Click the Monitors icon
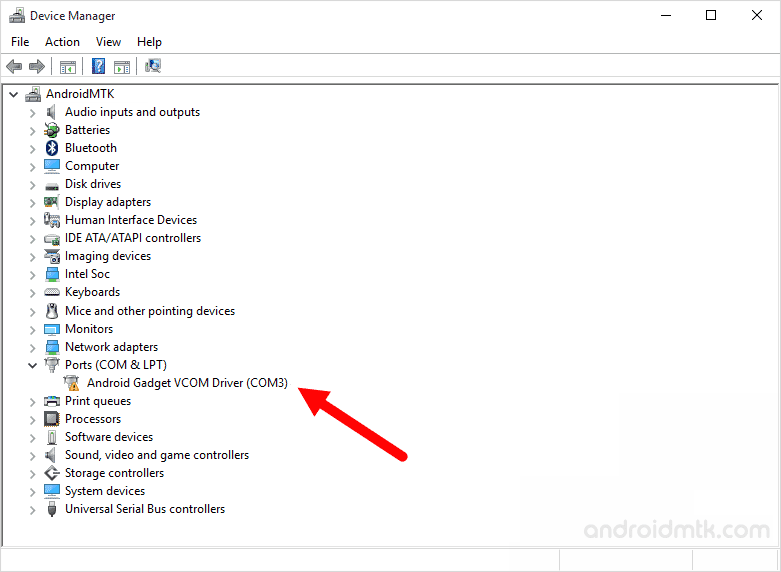 pyautogui.click(x=52, y=329)
